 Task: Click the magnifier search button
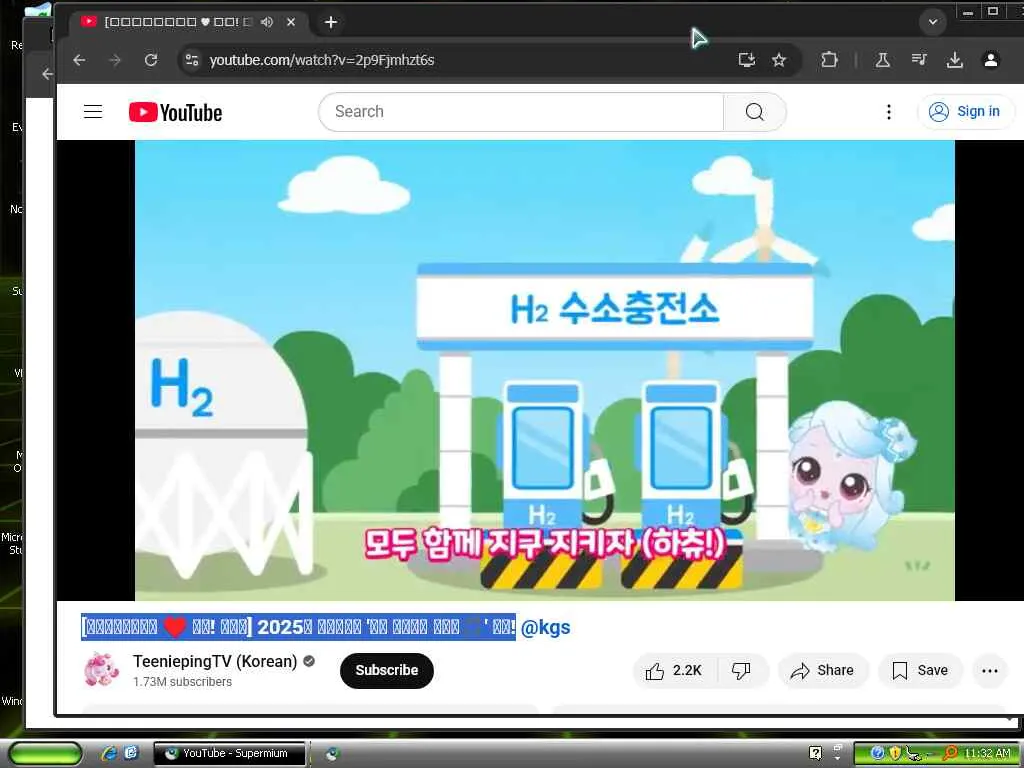[x=754, y=112]
